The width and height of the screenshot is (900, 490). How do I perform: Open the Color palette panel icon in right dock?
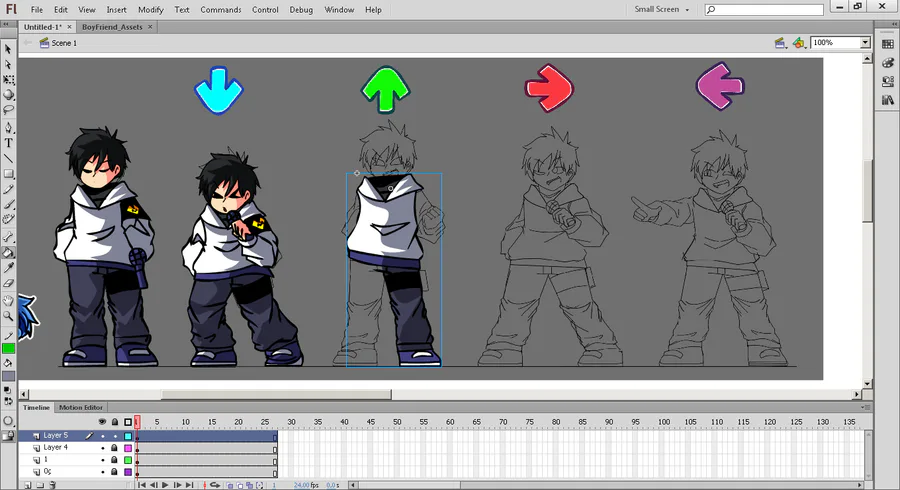pyautogui.click(x=887, y=63)
